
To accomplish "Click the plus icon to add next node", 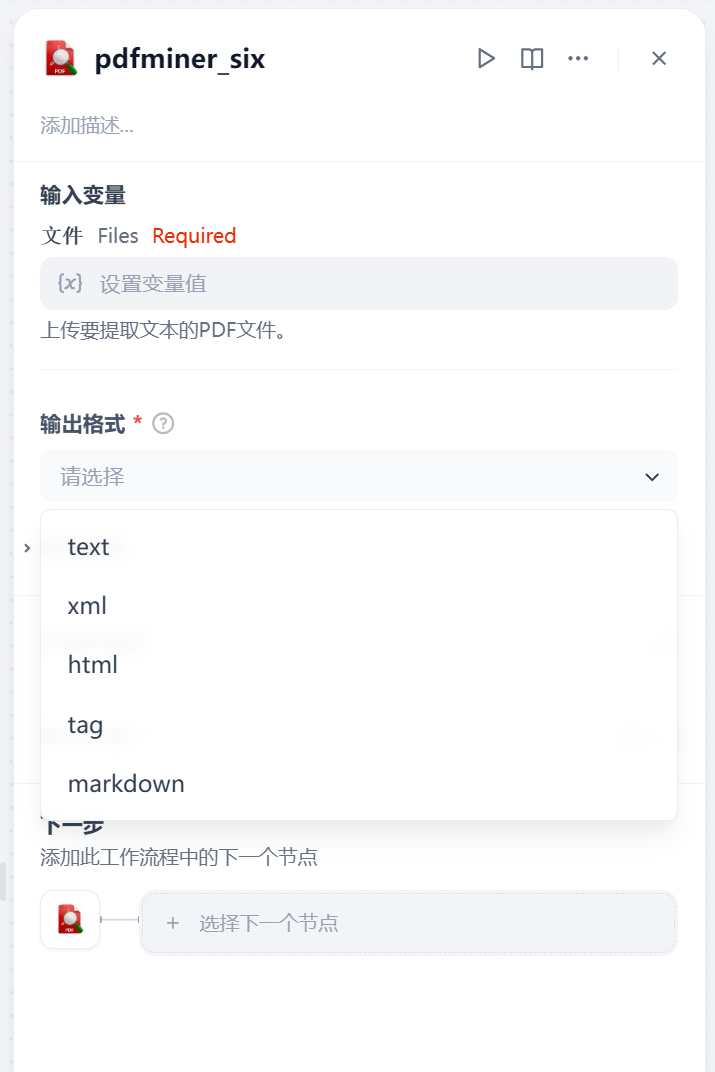I will [x=173, y=923].
